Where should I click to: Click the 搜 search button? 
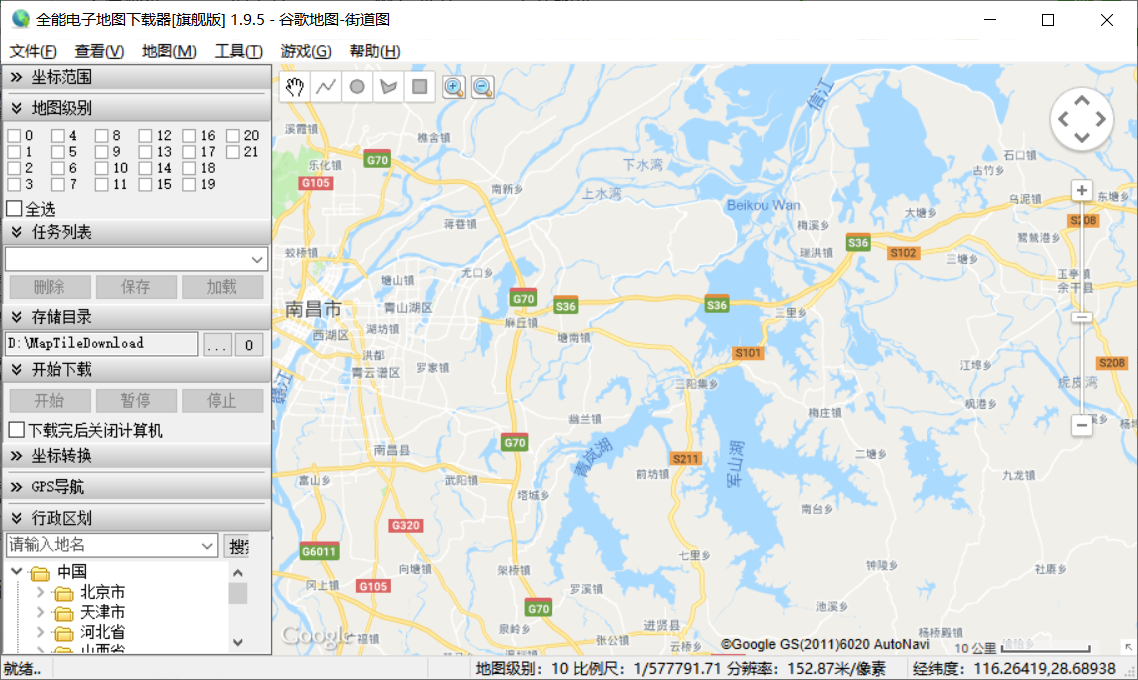(239, 546)
